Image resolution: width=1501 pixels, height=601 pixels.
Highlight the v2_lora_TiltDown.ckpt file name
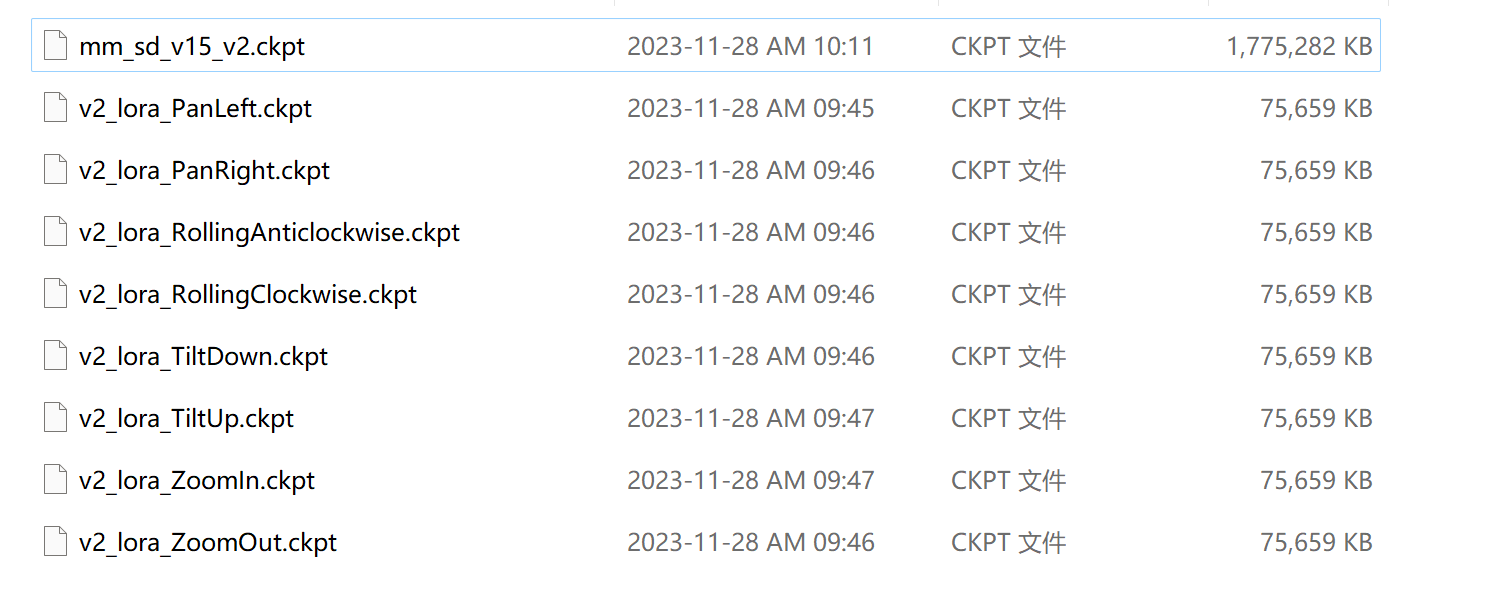203,357
